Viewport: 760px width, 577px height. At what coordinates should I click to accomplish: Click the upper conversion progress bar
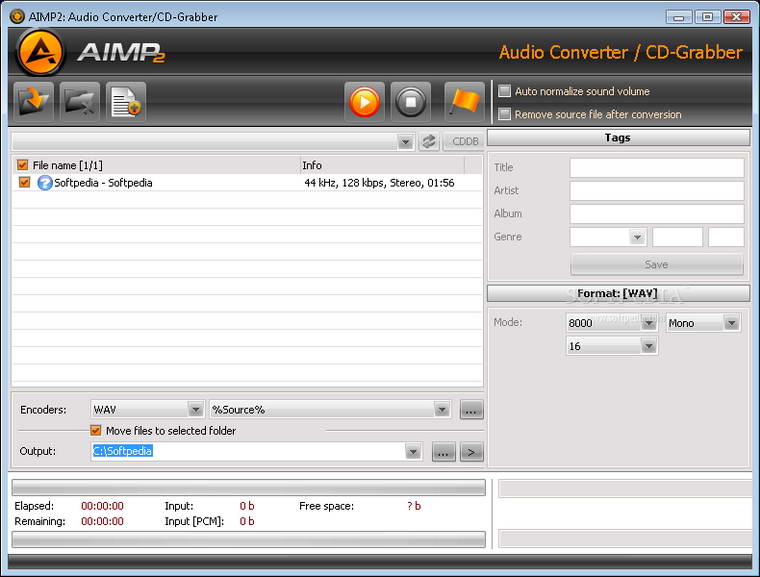point(249,487)
